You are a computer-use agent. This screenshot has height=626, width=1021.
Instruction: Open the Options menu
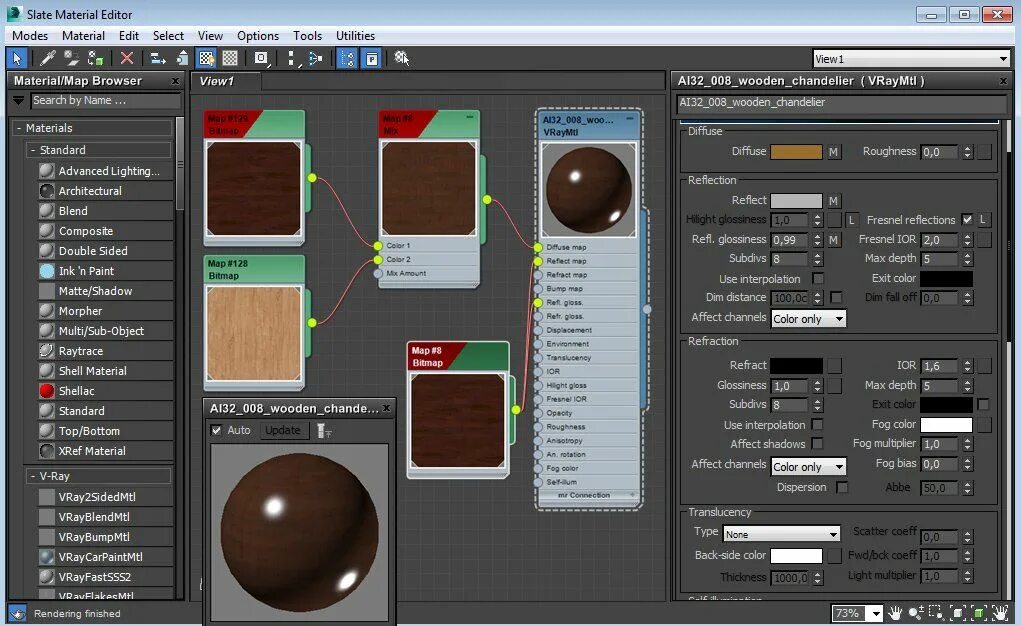tap(258, 36)
